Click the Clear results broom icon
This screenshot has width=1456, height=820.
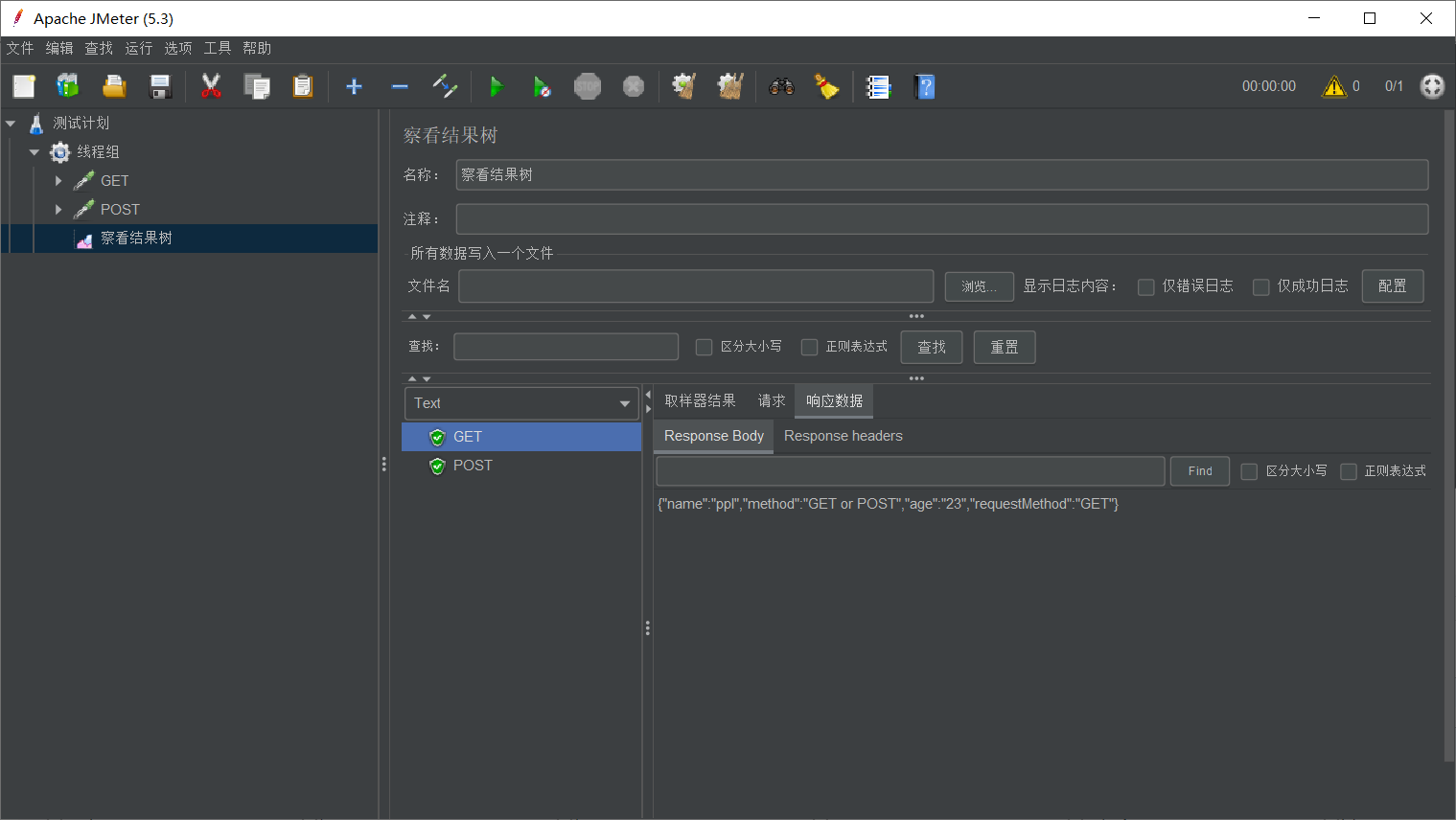pyautogui.click(x=683, y=86)
